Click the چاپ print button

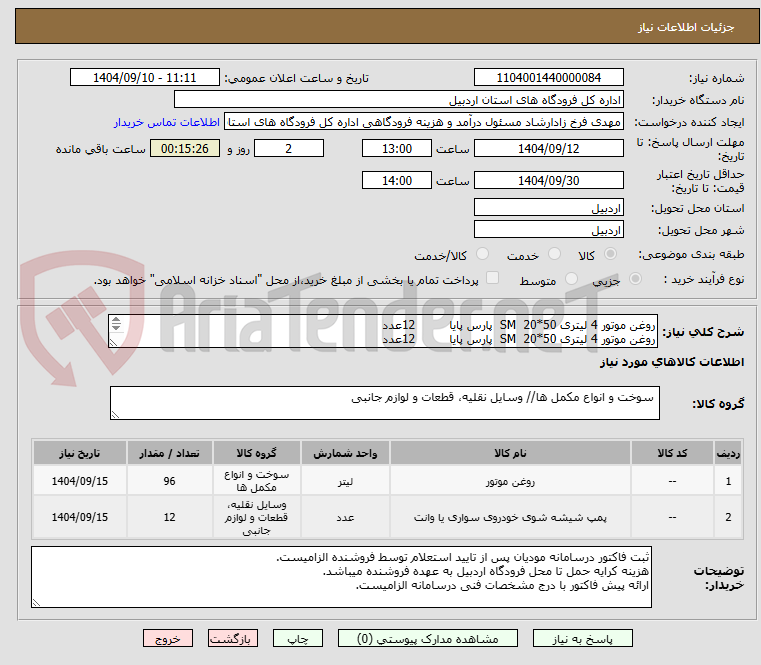(x=298, y=638)
